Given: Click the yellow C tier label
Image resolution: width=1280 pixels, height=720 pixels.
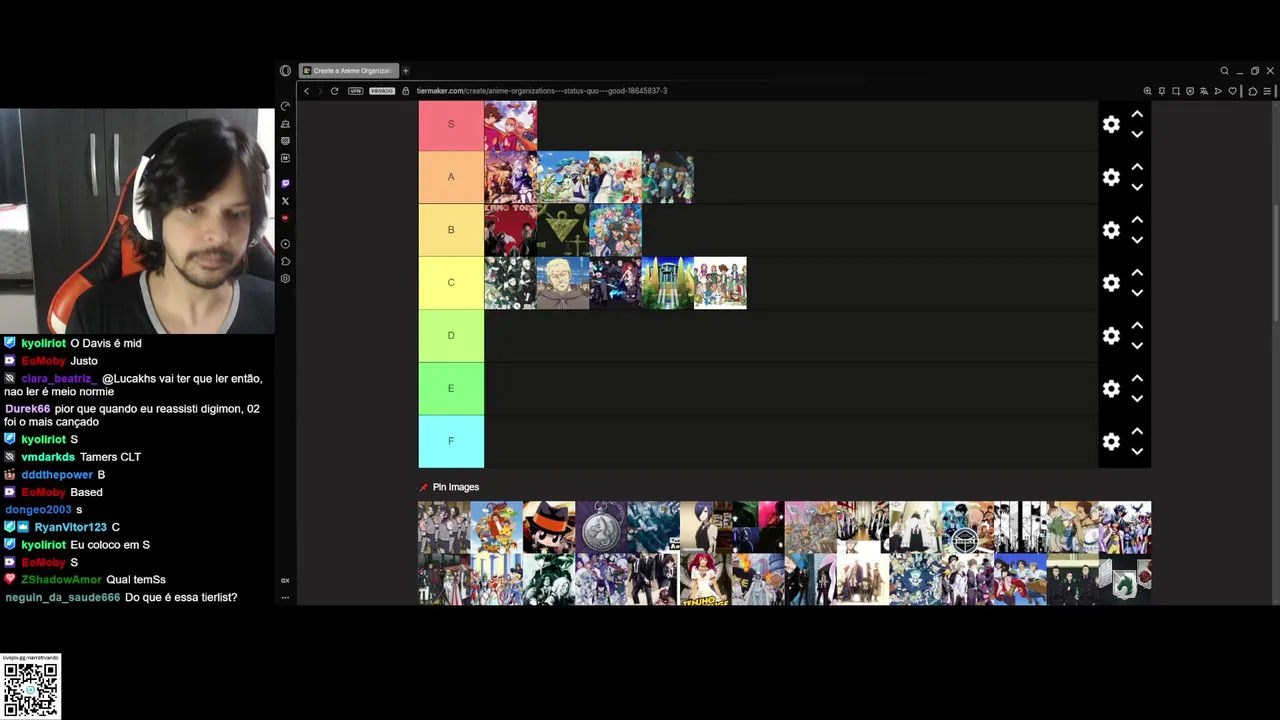Looking at the screenshot, I should point(451,282).
